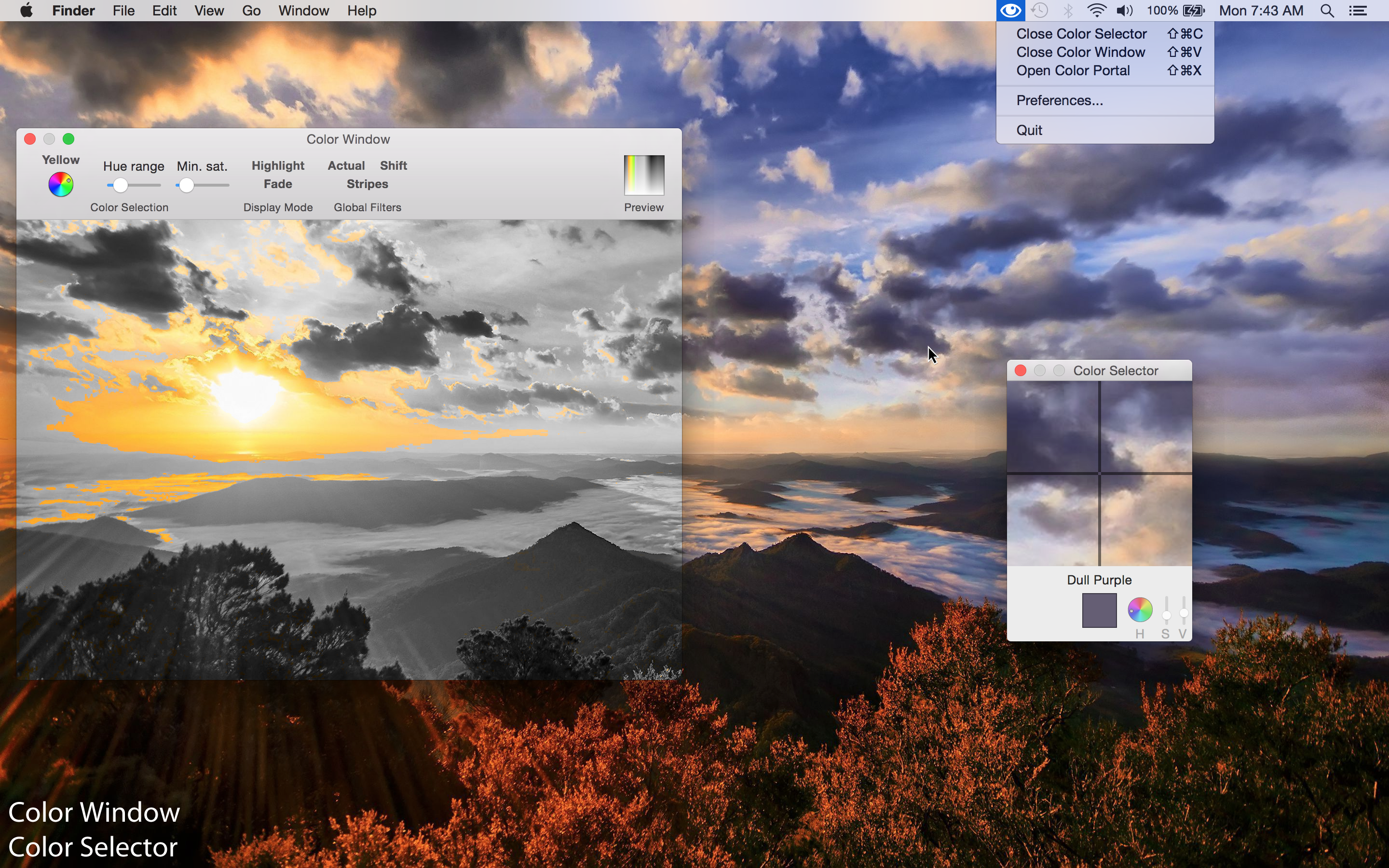Open the Apple menu
The image size is (1389, 868).
click(26, 10)
